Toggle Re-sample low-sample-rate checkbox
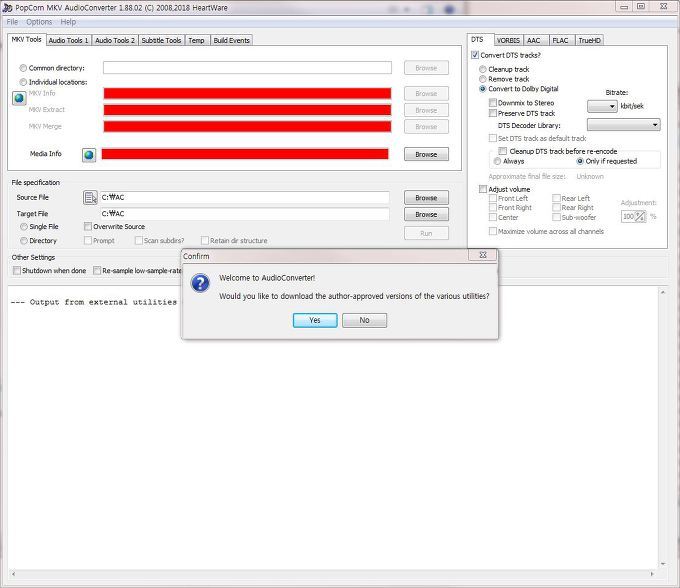Viewport: 680px width, 588px height. coord(97,271)
